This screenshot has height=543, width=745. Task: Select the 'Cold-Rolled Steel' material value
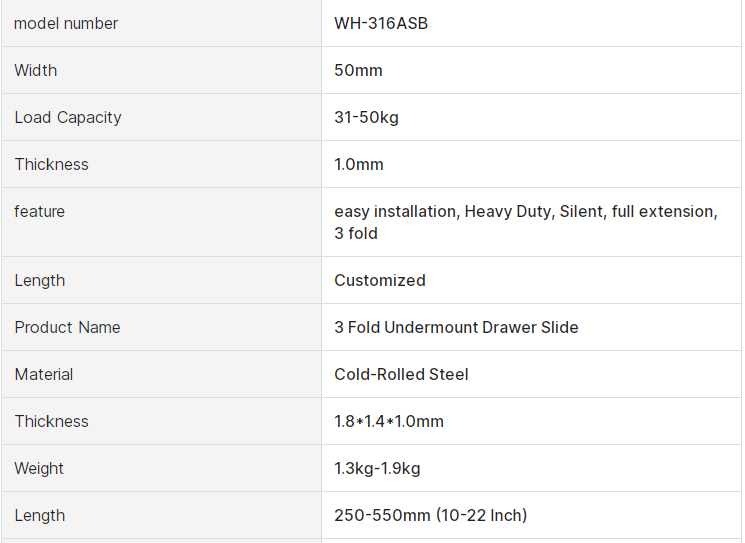tap(401, 374)
